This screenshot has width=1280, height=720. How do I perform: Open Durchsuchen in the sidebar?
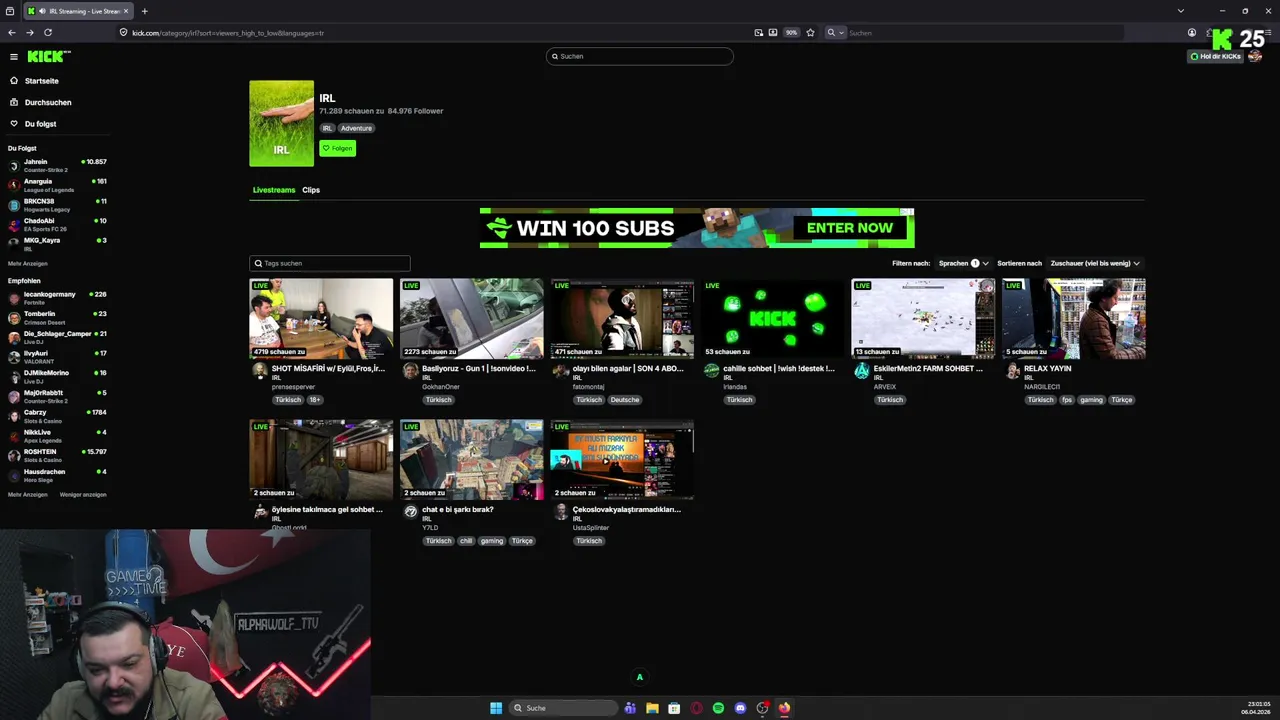point(47,102)
